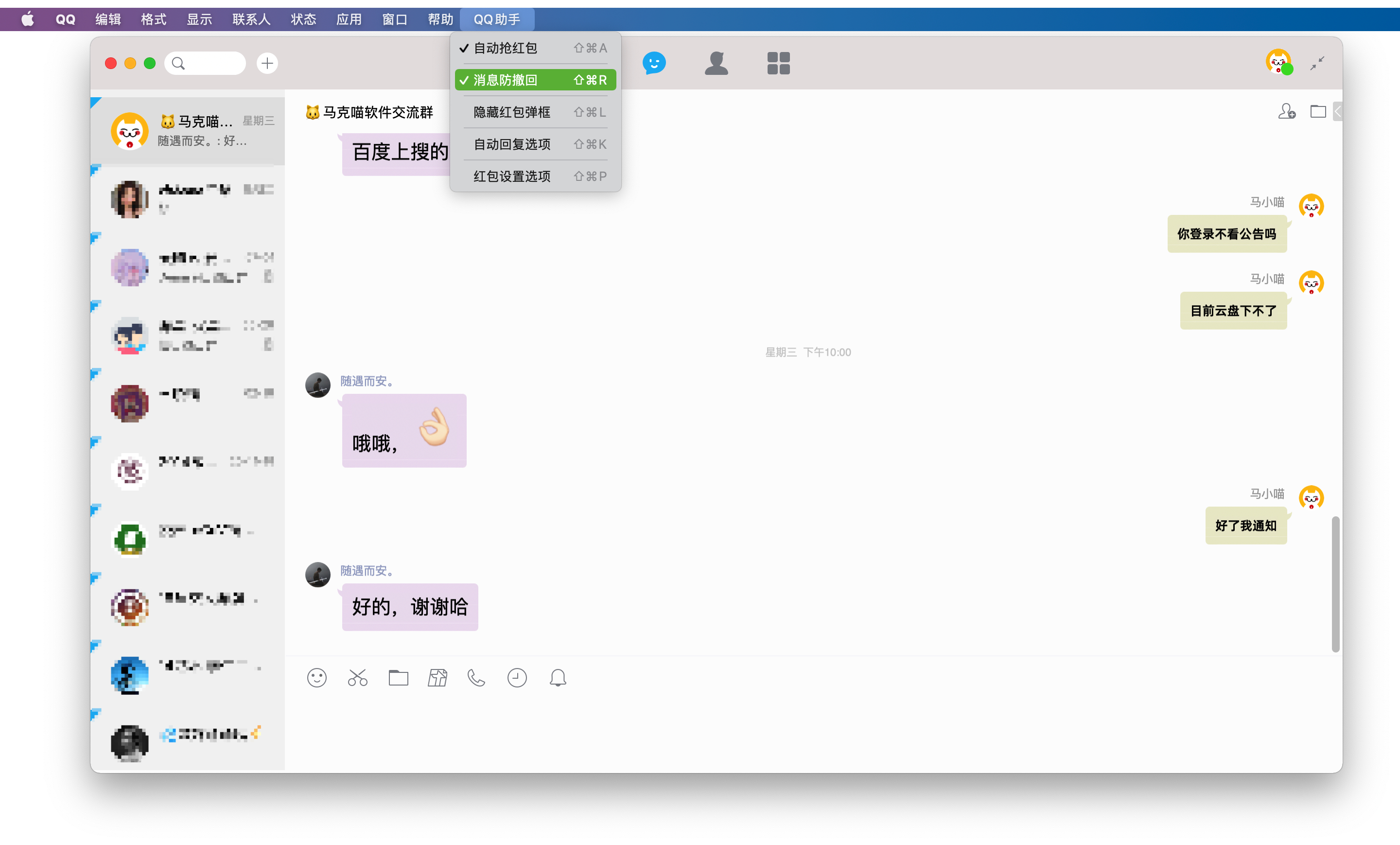1400x845 pixels.
Task: Open the 联系人 menu
Action: (251, 19)
